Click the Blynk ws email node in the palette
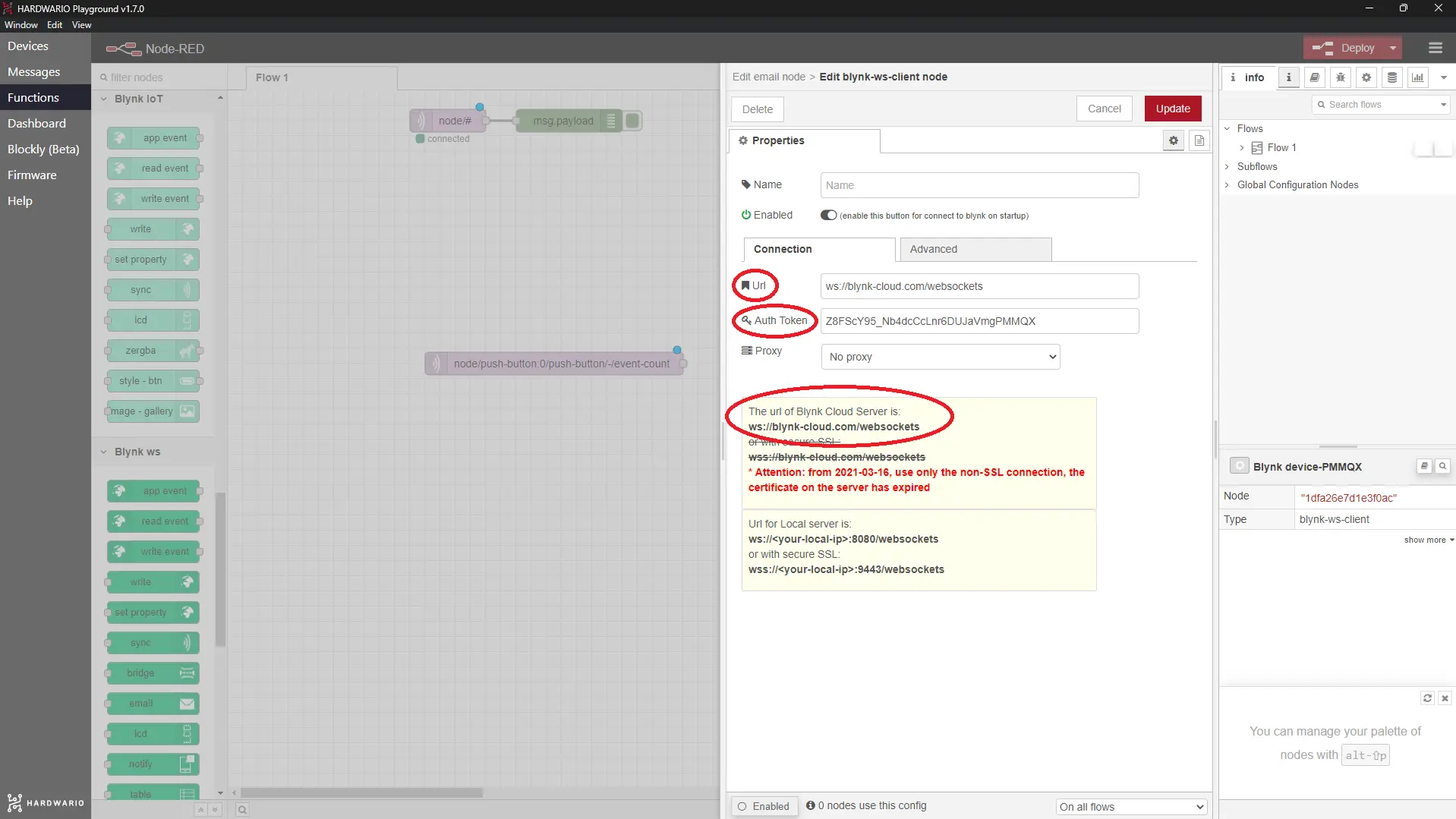The height and width of the screenshot is (819, 1456). click(x=154, y=704)
